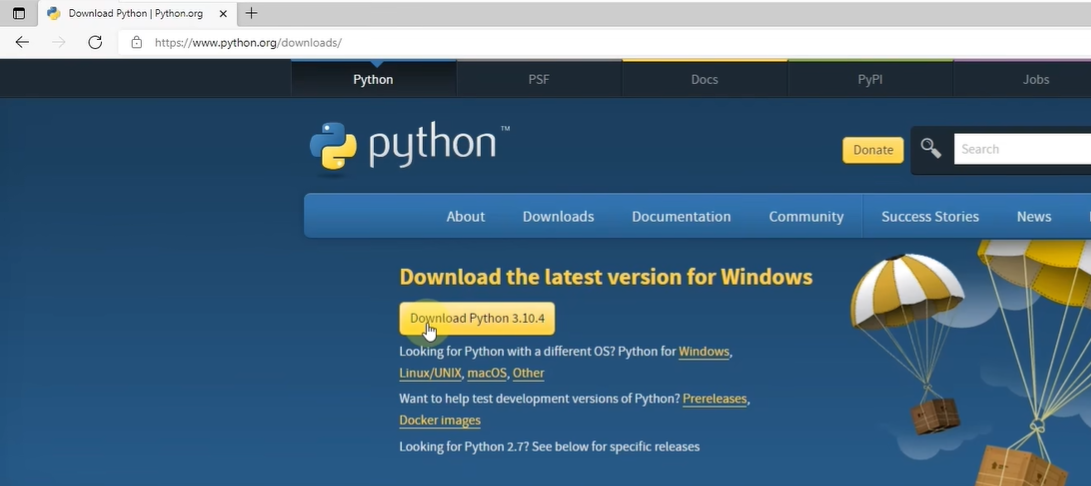
Task: Open the Success Stories menu
Action: click(930, 217)
